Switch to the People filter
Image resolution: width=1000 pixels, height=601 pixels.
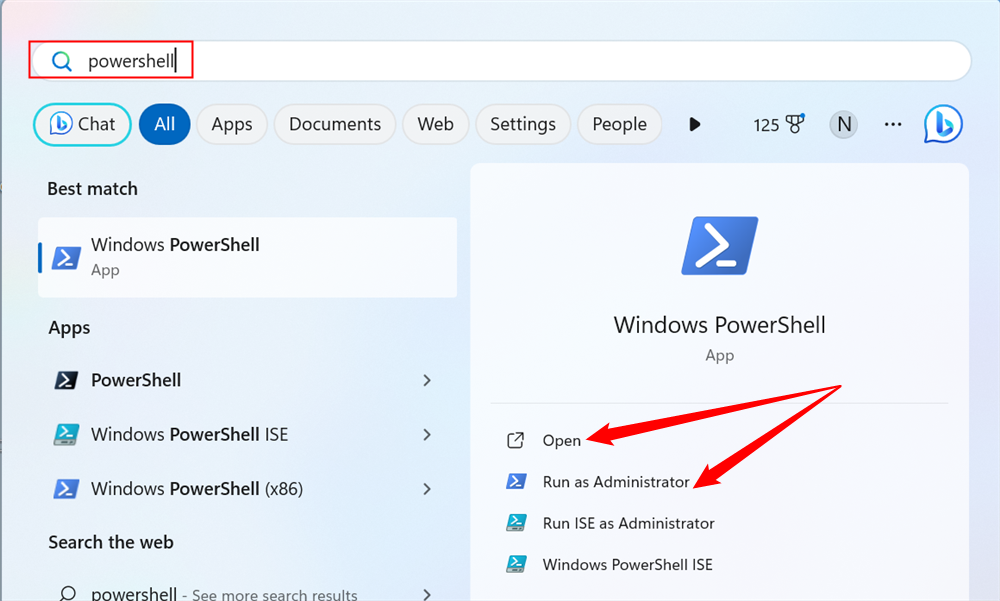pyautogui.click(x=619, y=124)
